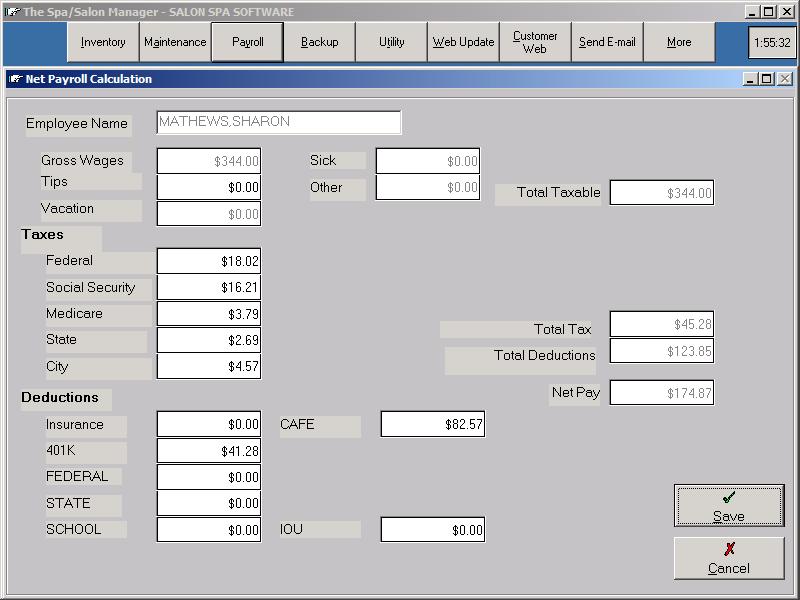The height and width of the screenshot is (600, 800).
Task: Click the Social Security tax field
Action: tap(209, 288)
